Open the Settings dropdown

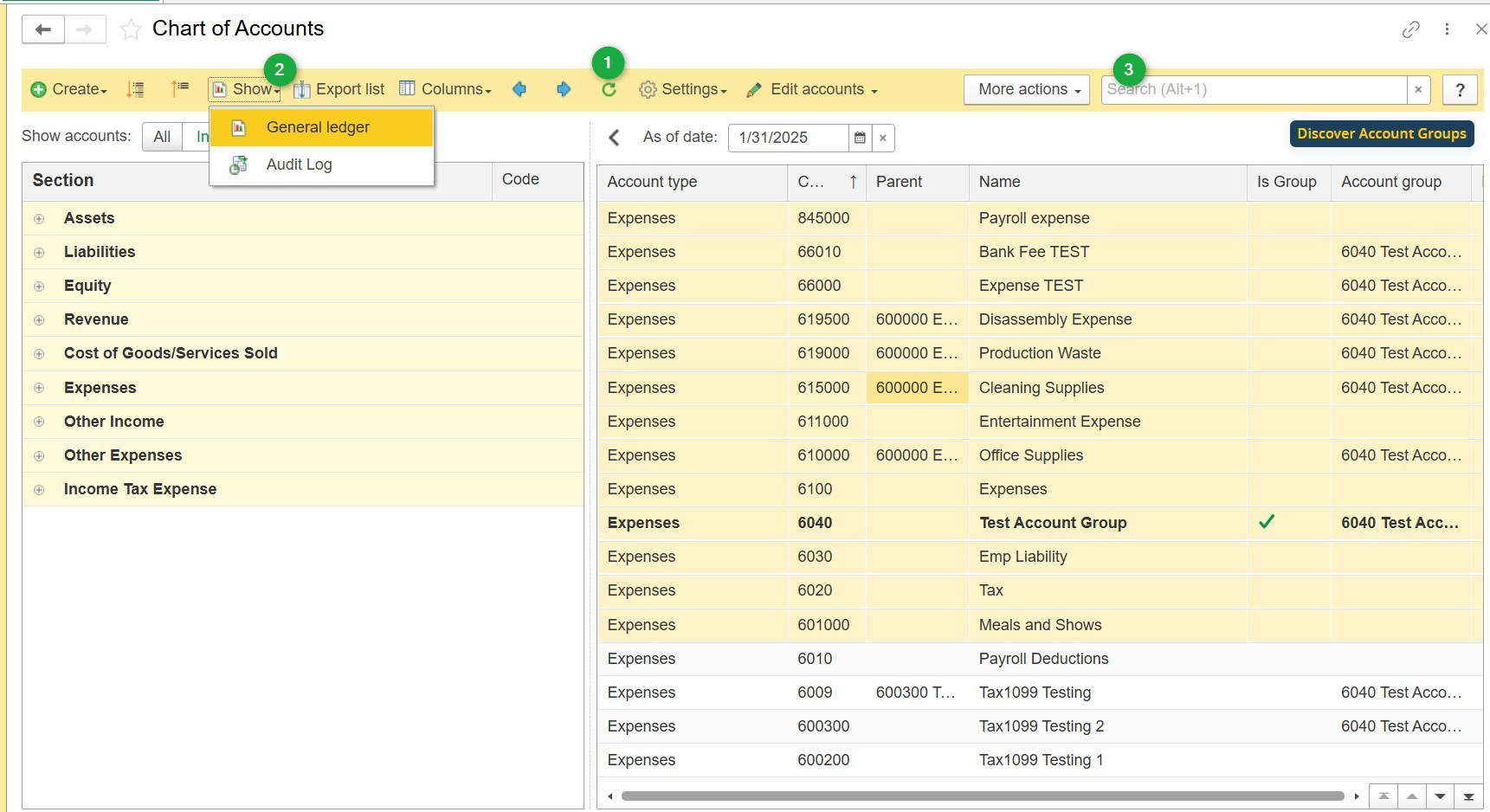click(683, 89)
